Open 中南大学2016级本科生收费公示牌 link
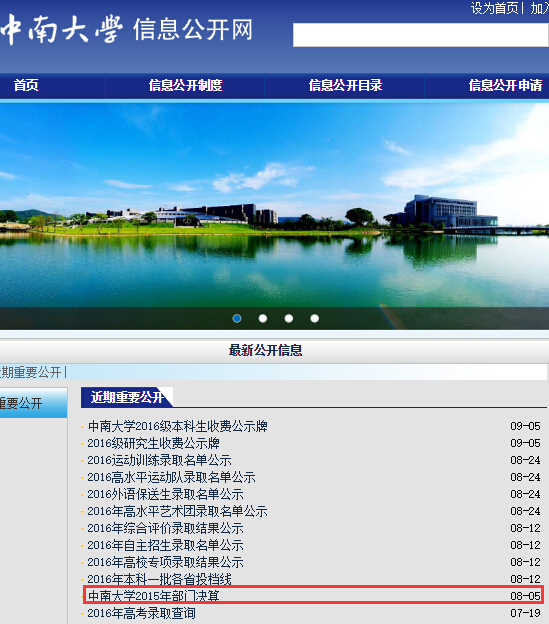549x624 pixels. pos(177,426)
